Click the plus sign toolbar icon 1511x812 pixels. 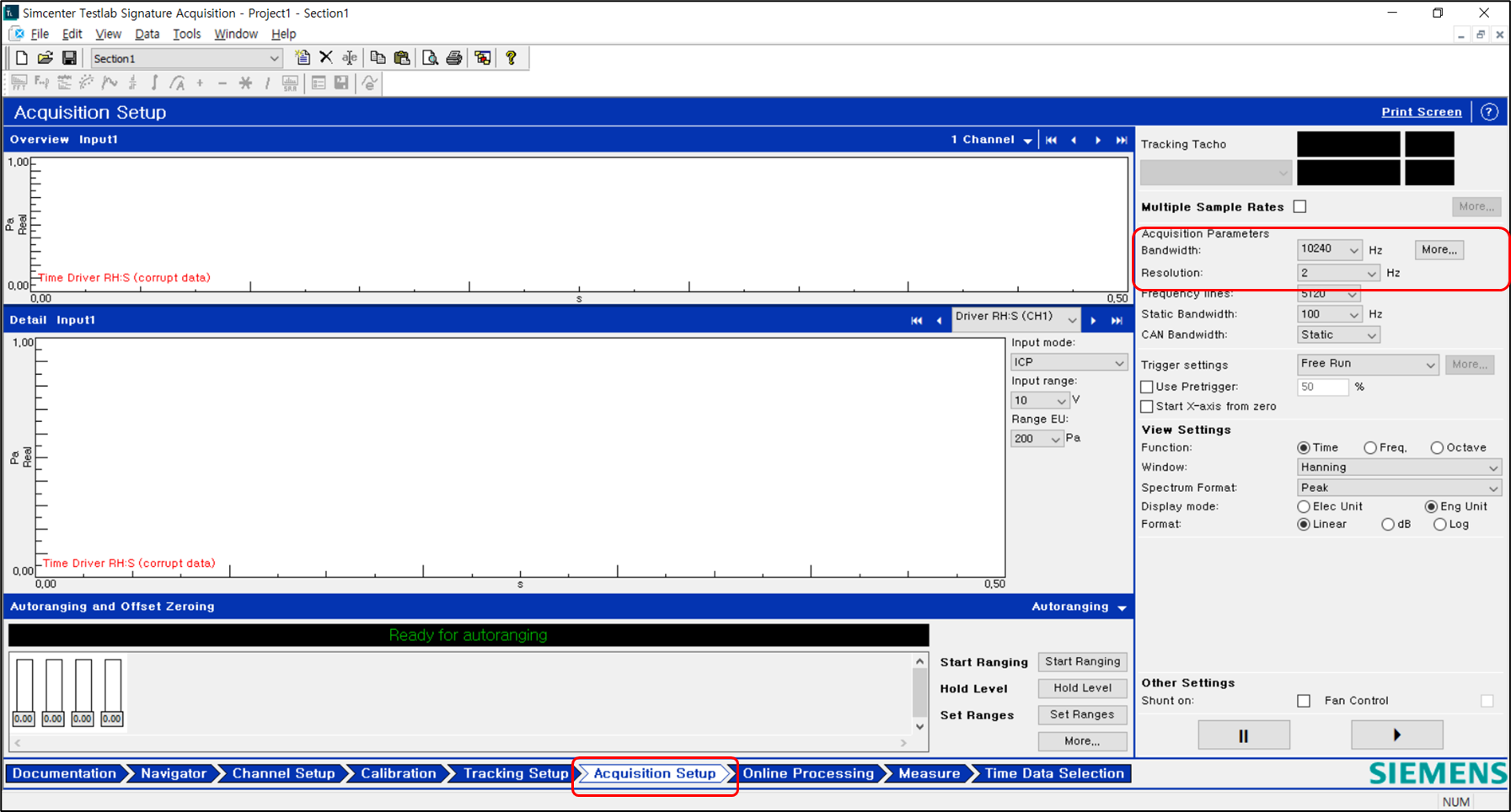200,83
